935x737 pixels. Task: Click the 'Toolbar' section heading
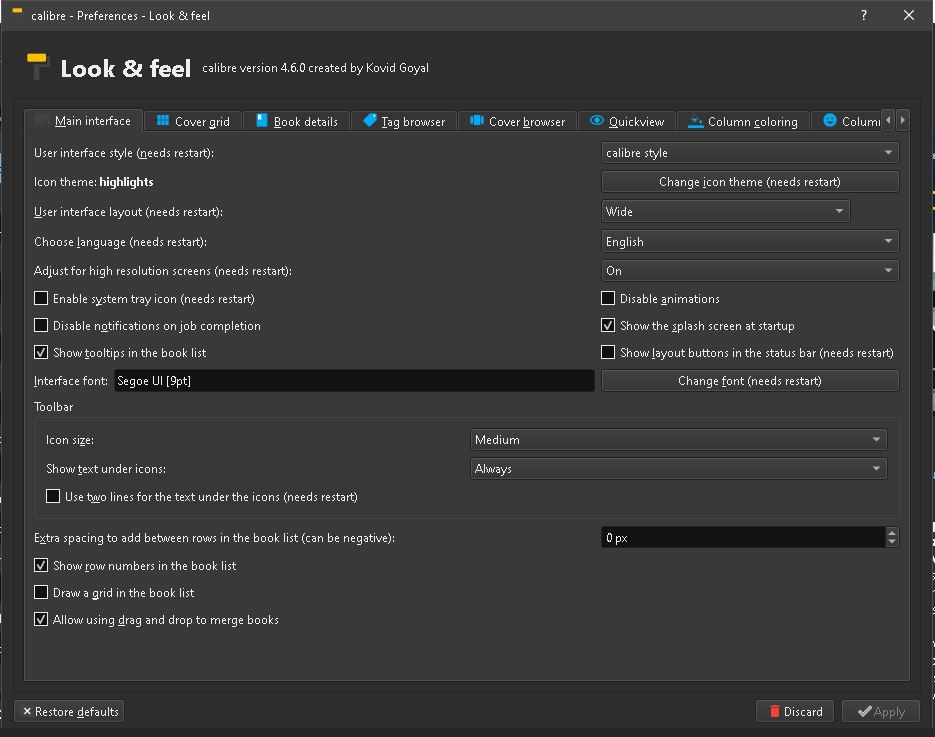point(54,407)
